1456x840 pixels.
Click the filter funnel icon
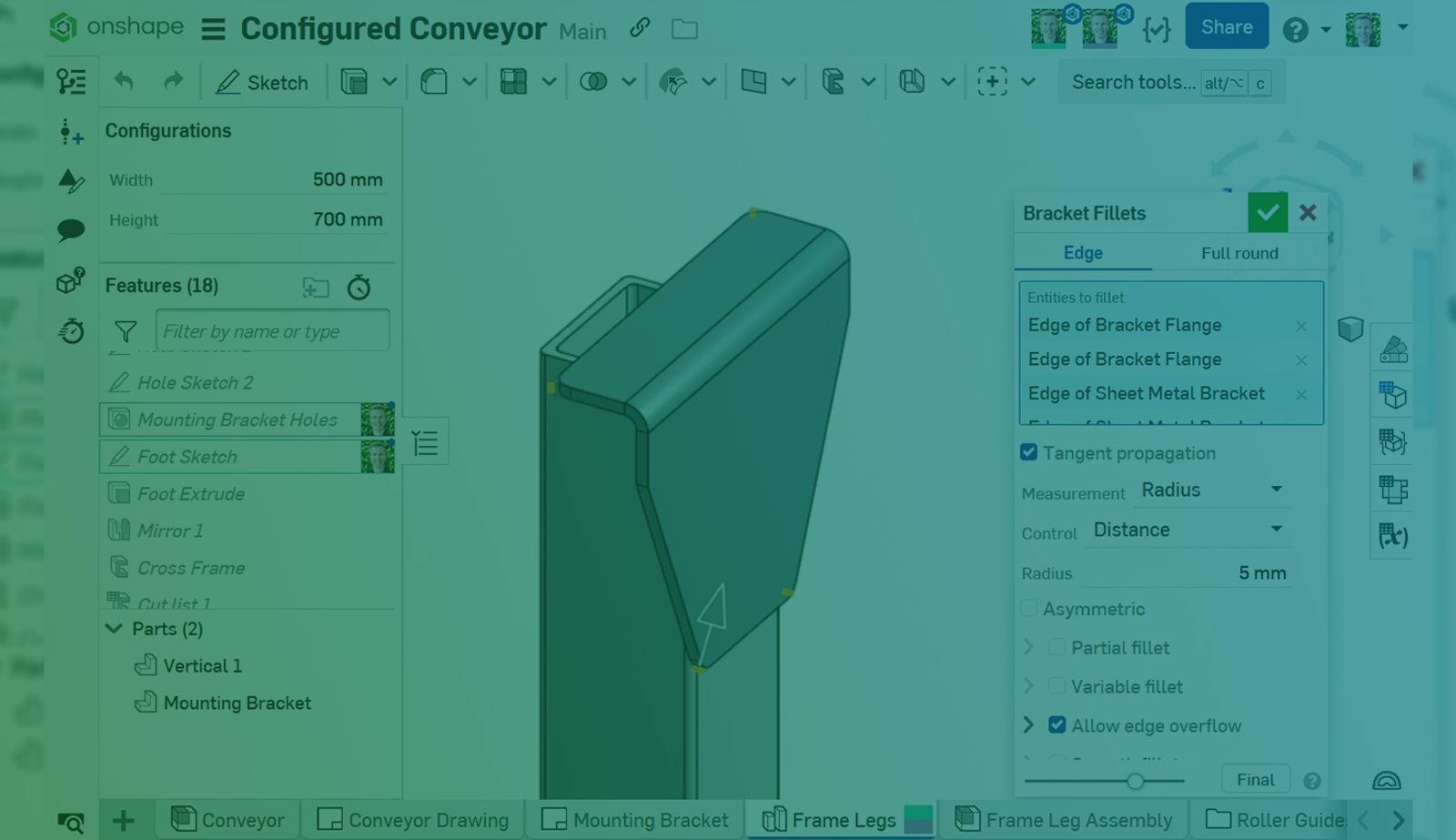126,331
